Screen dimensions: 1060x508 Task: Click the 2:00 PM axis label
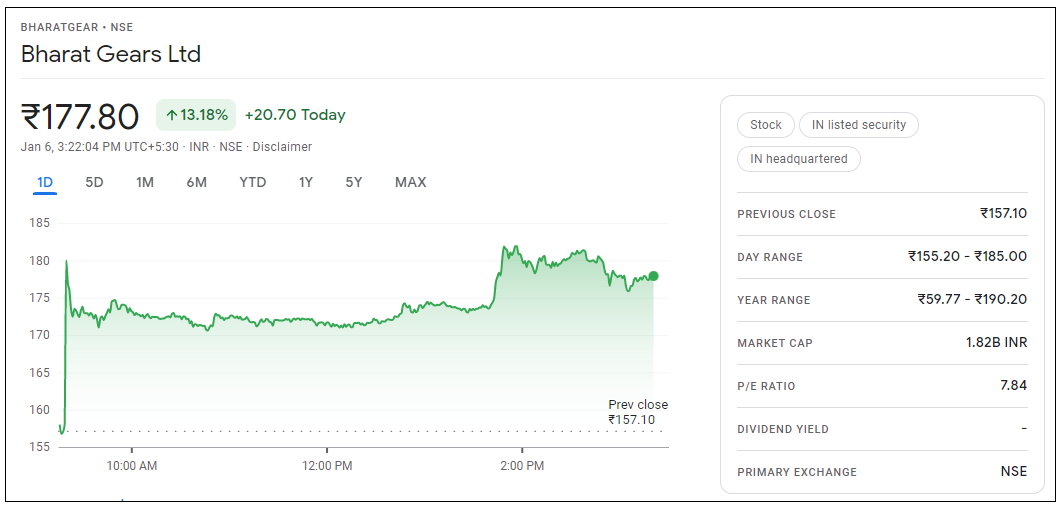[x=522, y=466]
